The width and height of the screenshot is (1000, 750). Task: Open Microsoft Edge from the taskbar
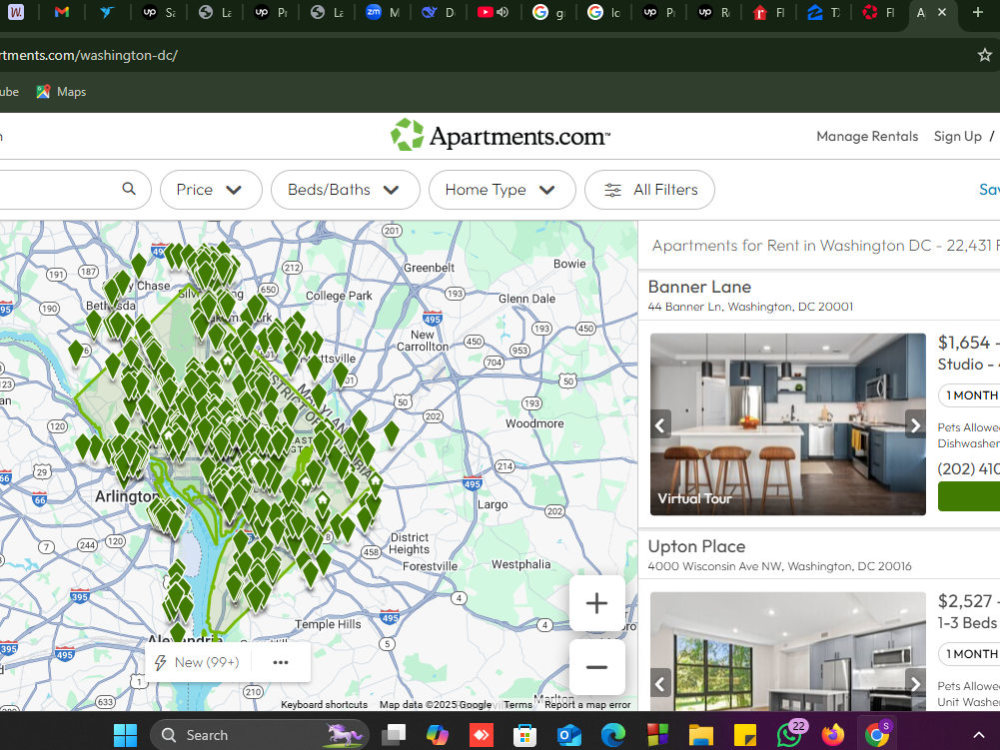[613, 735]
